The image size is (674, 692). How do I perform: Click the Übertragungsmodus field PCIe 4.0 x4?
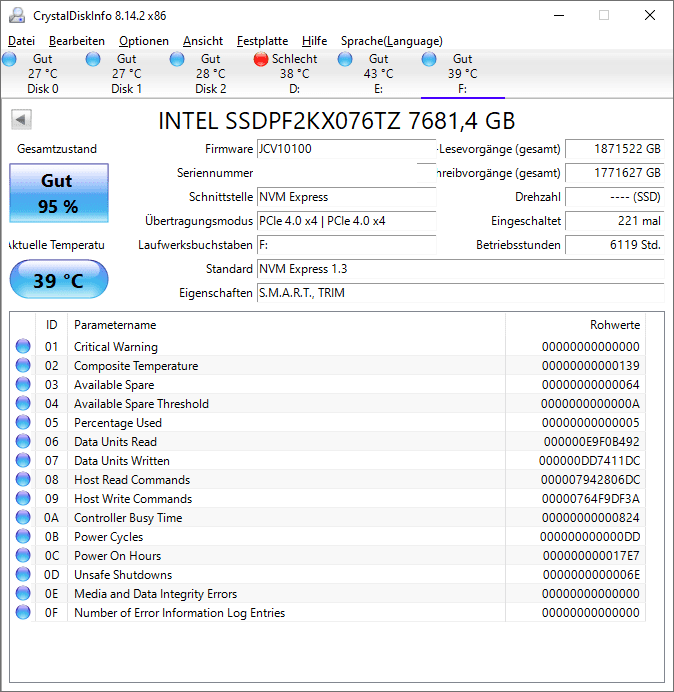(x=346, y=221)
